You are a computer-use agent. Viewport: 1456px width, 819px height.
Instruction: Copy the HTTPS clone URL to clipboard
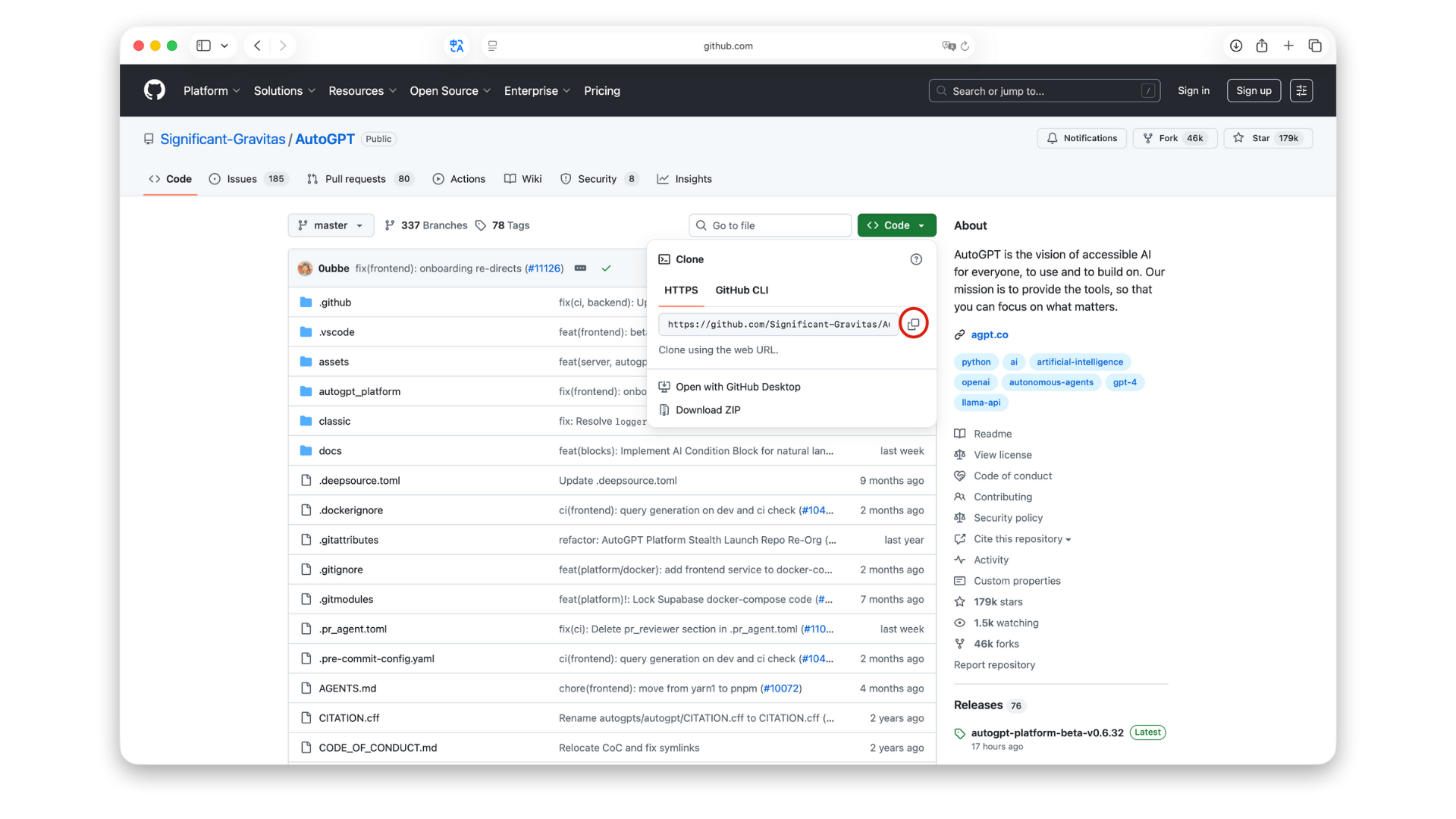(913, 324)
